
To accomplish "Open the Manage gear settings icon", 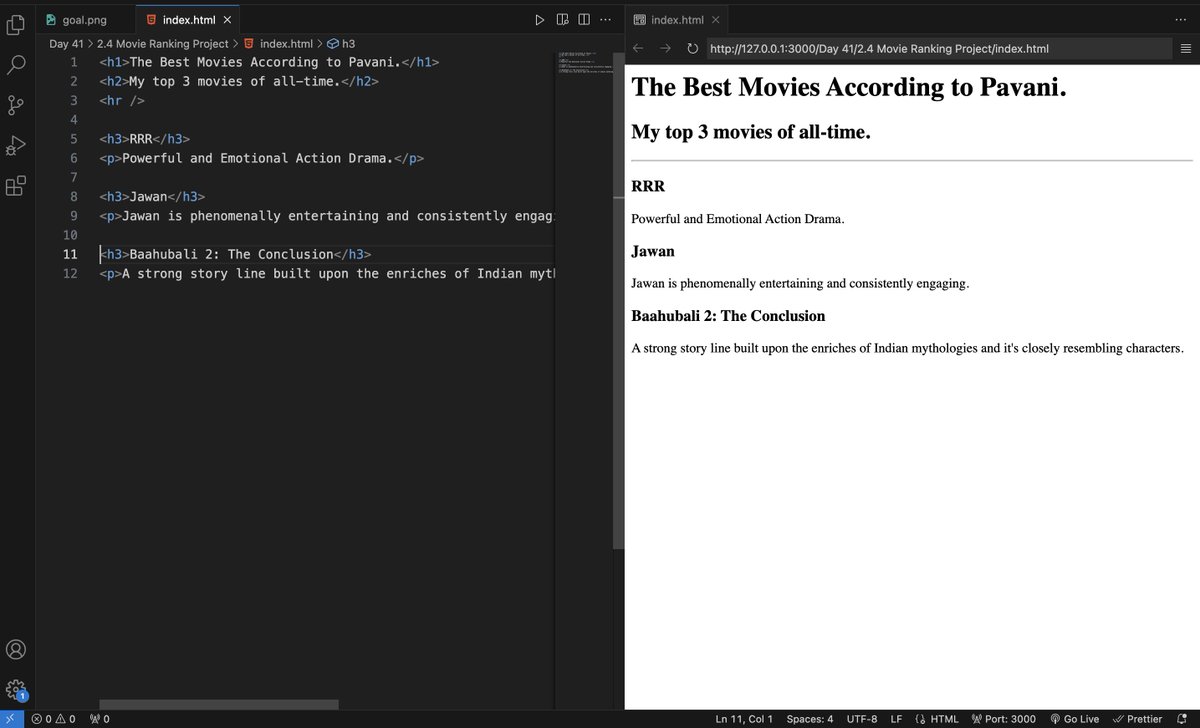I will 16,689.
